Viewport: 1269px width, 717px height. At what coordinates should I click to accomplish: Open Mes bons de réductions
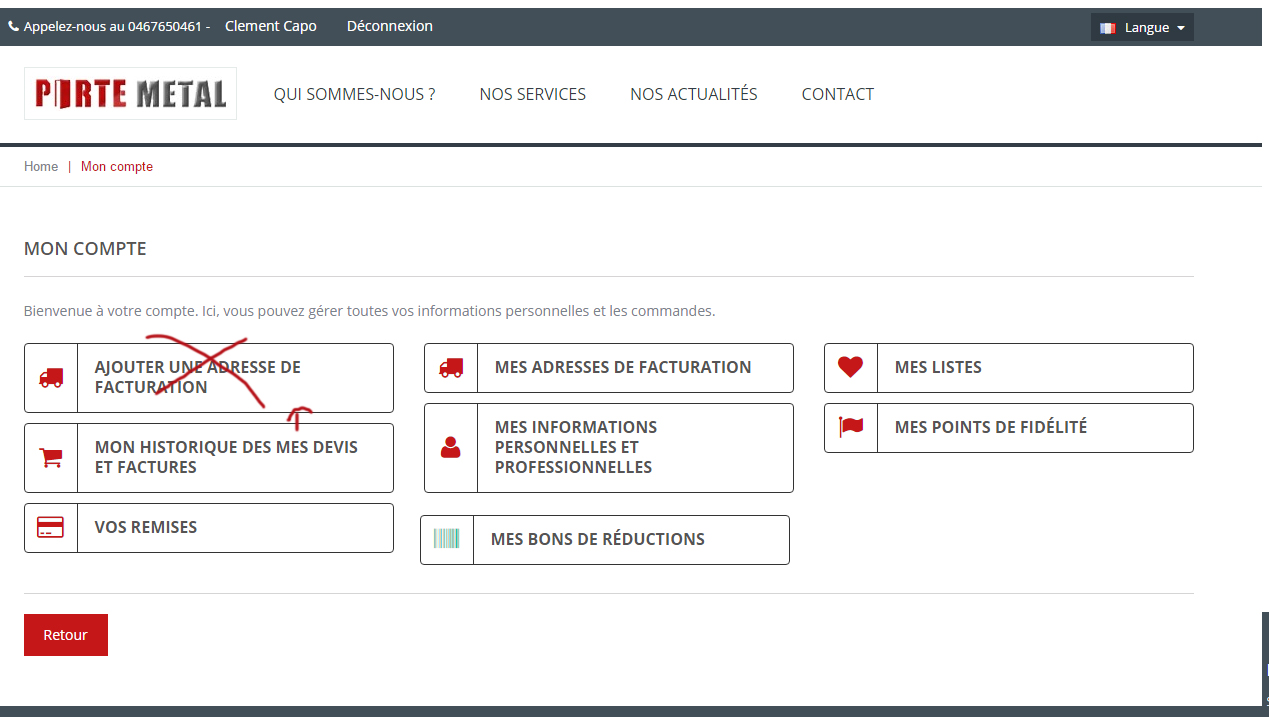click(605, 540)
